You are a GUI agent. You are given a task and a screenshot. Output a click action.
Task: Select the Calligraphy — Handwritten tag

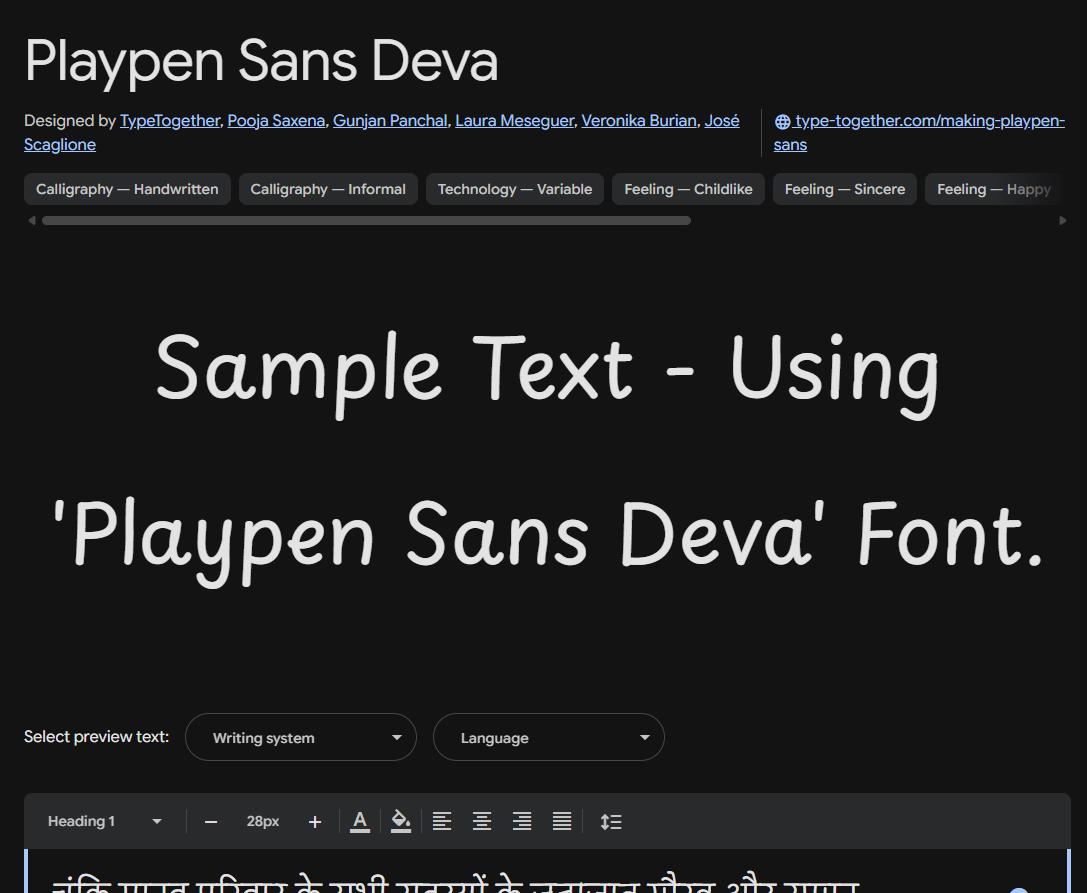[127, 189]
